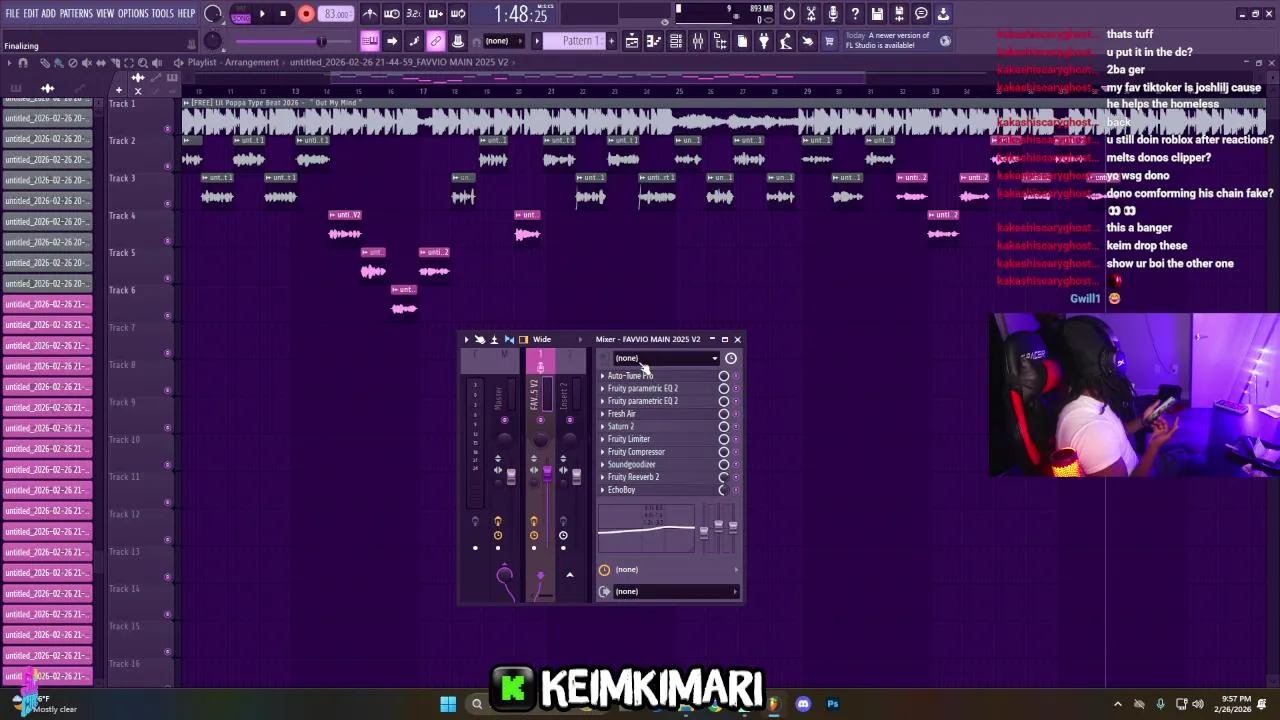Viewport: 1280px width, 720px height.
Task: Toggle wait for input before recording icon
Action: point(392,14)
